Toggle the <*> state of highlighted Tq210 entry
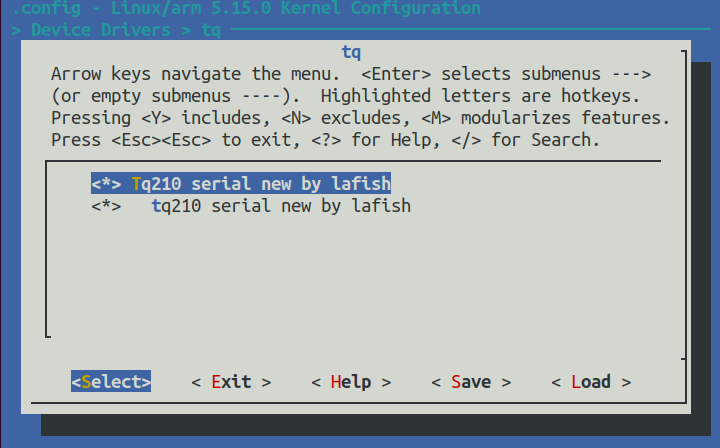720x448 pixels. click(106, 184)
